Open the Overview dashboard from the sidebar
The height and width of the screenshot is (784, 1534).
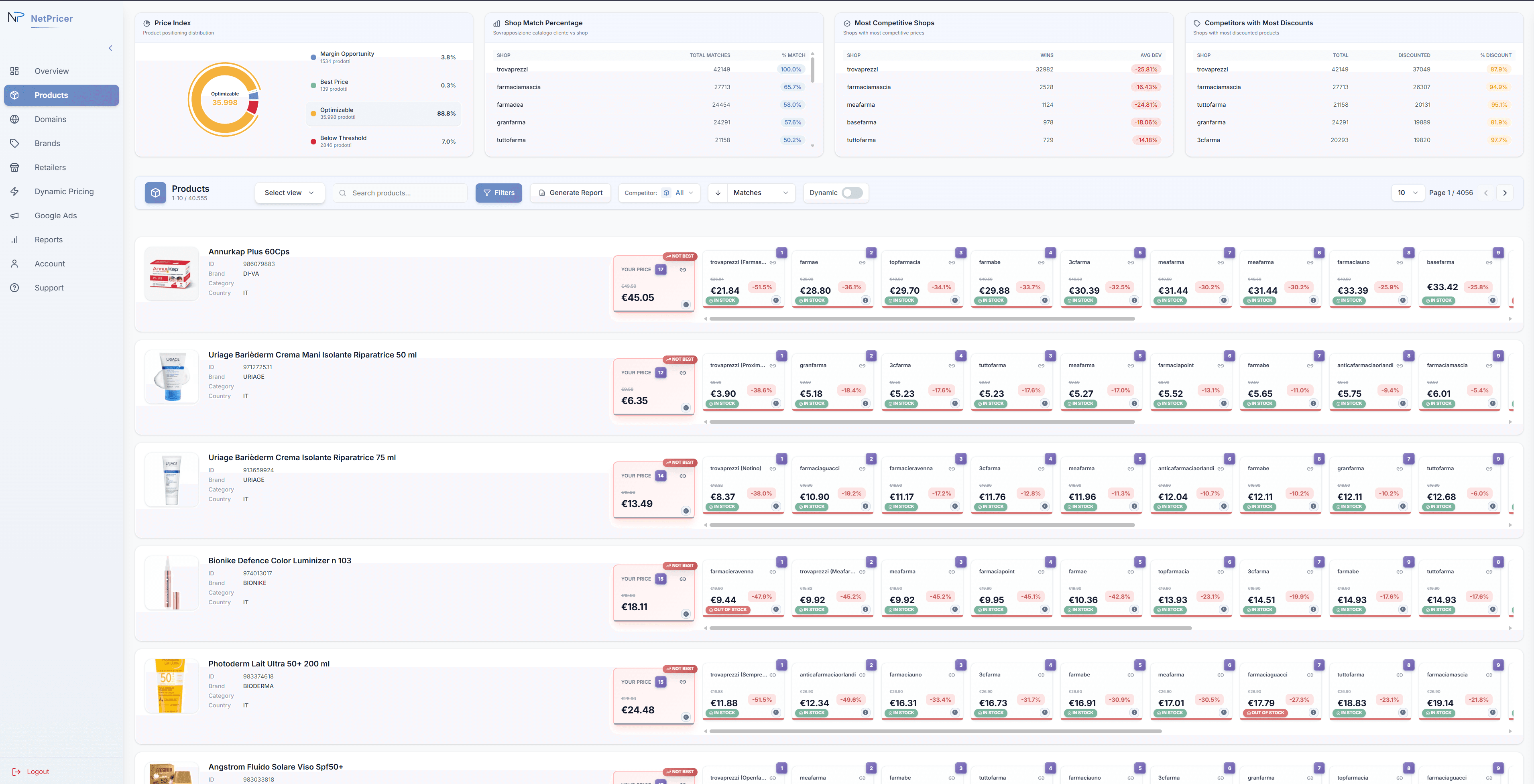click(51, 71)
